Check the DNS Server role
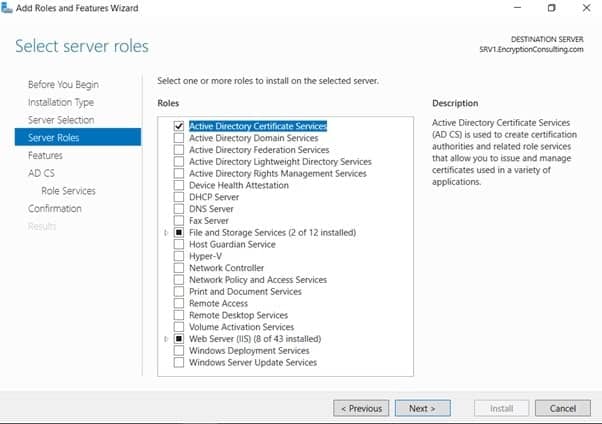The image size is (602, 424). (179, 209)
